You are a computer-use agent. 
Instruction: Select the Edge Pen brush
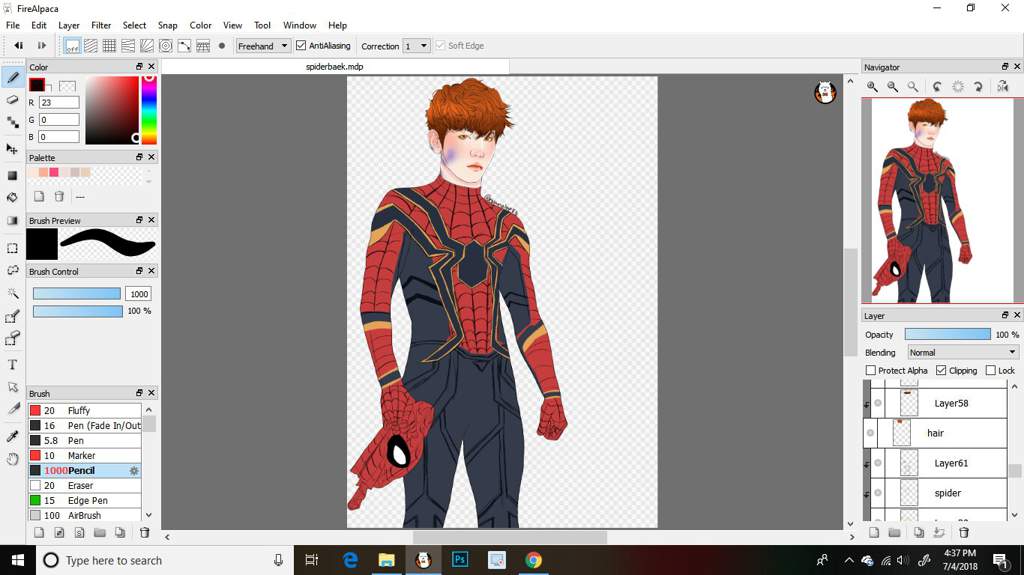pyautogui.click(x=84, y=501)
